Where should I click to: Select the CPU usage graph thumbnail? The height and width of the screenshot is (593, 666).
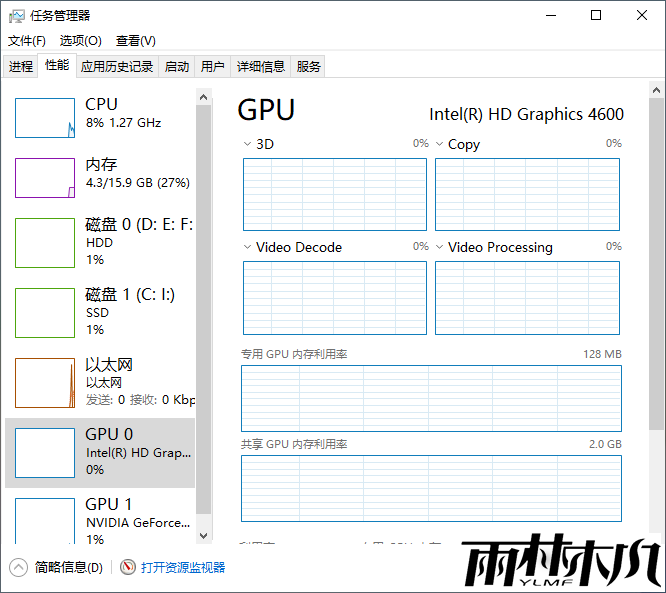[45, 118]
